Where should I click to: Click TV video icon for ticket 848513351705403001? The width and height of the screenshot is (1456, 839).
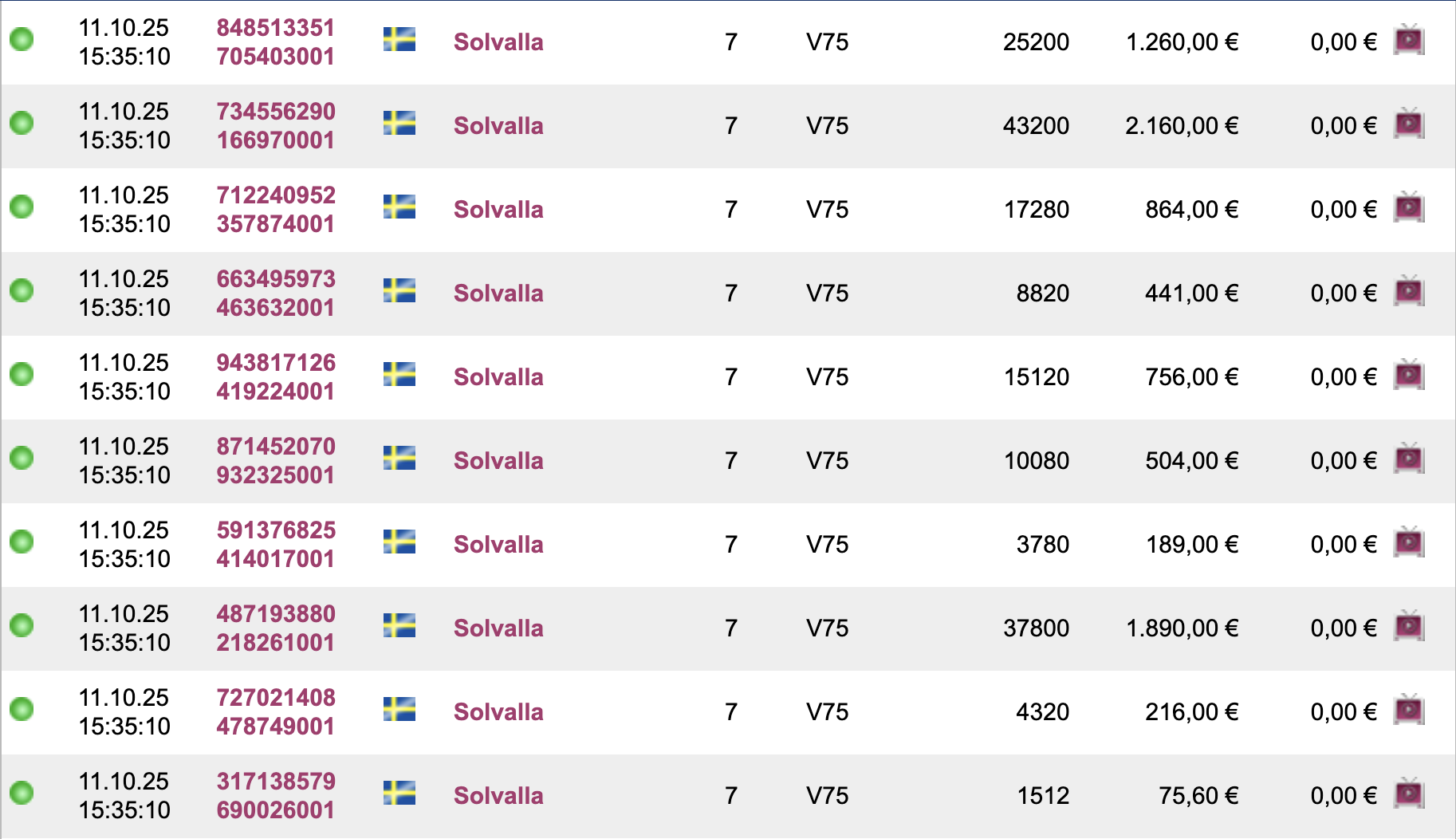click(x=1409, y=41)
